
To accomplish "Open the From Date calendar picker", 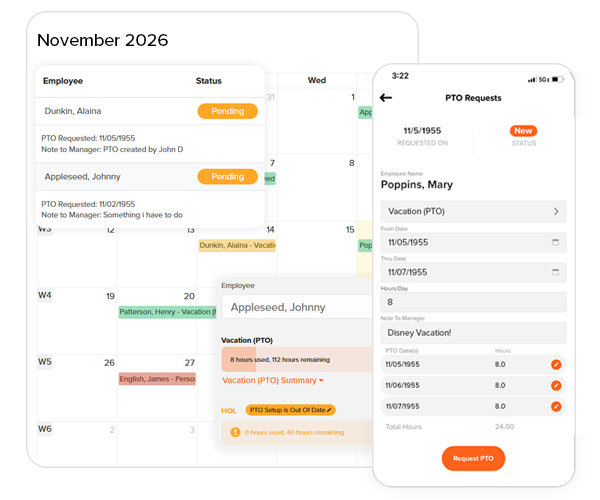I will pyautogui.click(x=555, y=242).
